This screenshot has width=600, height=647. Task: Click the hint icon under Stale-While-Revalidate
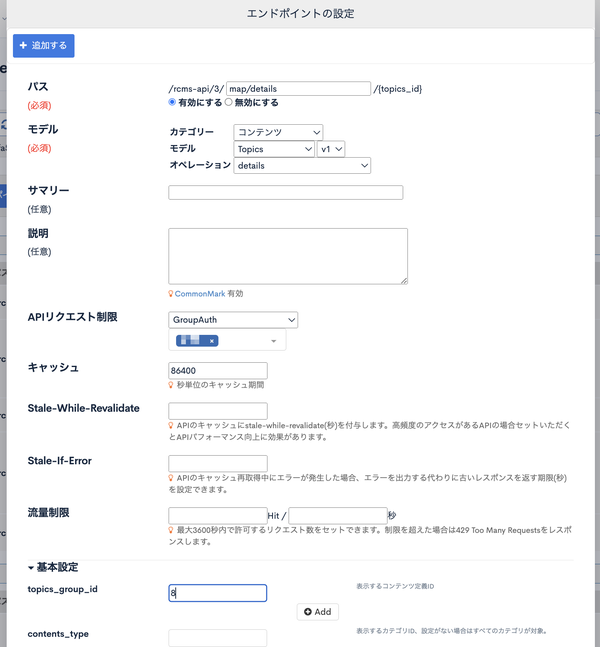[x=171, y=425]
